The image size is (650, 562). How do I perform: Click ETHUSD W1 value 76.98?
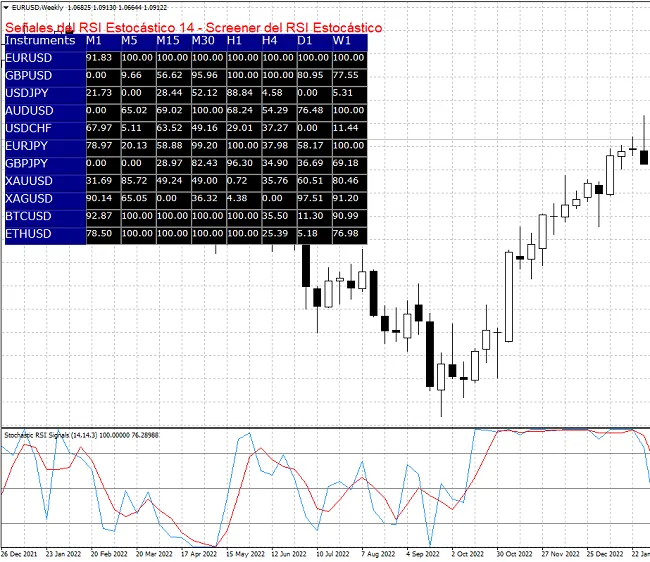click(x=346, y=234)
